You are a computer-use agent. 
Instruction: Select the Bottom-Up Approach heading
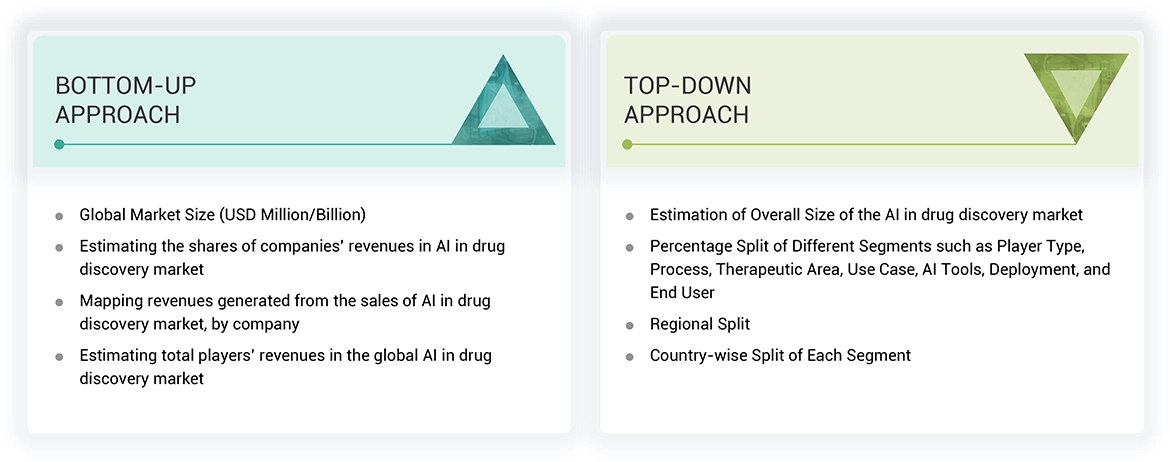[x=118, y=99]
